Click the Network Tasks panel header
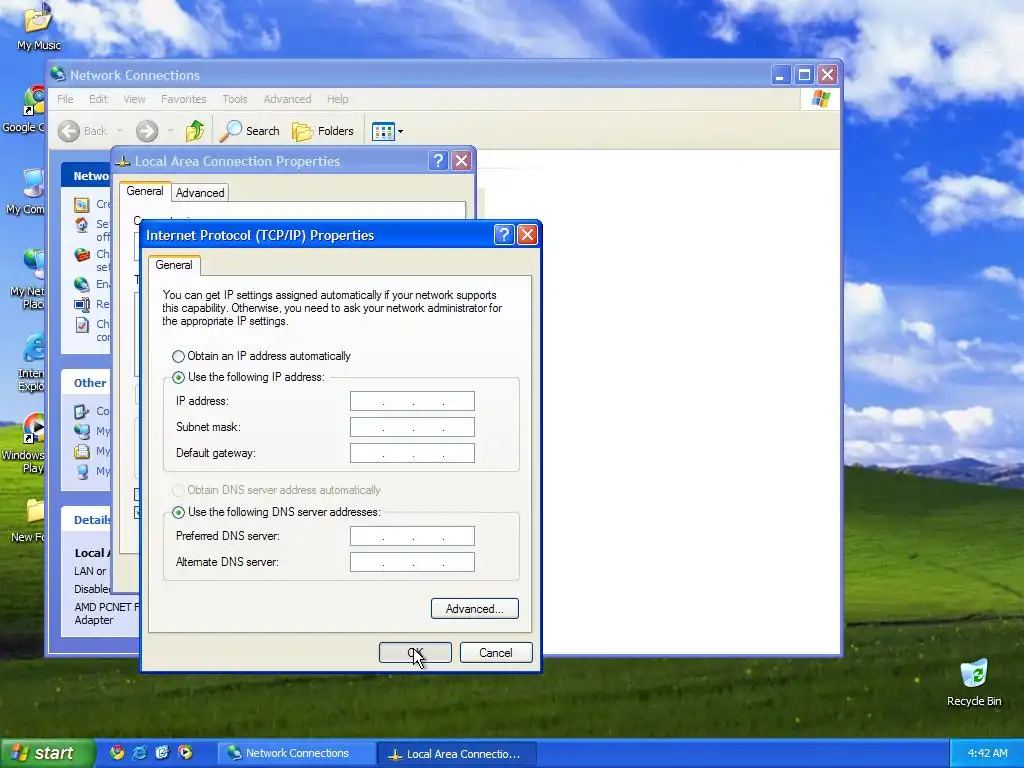The width and height of the screenshot is (1024, 768). coord(86,176)
